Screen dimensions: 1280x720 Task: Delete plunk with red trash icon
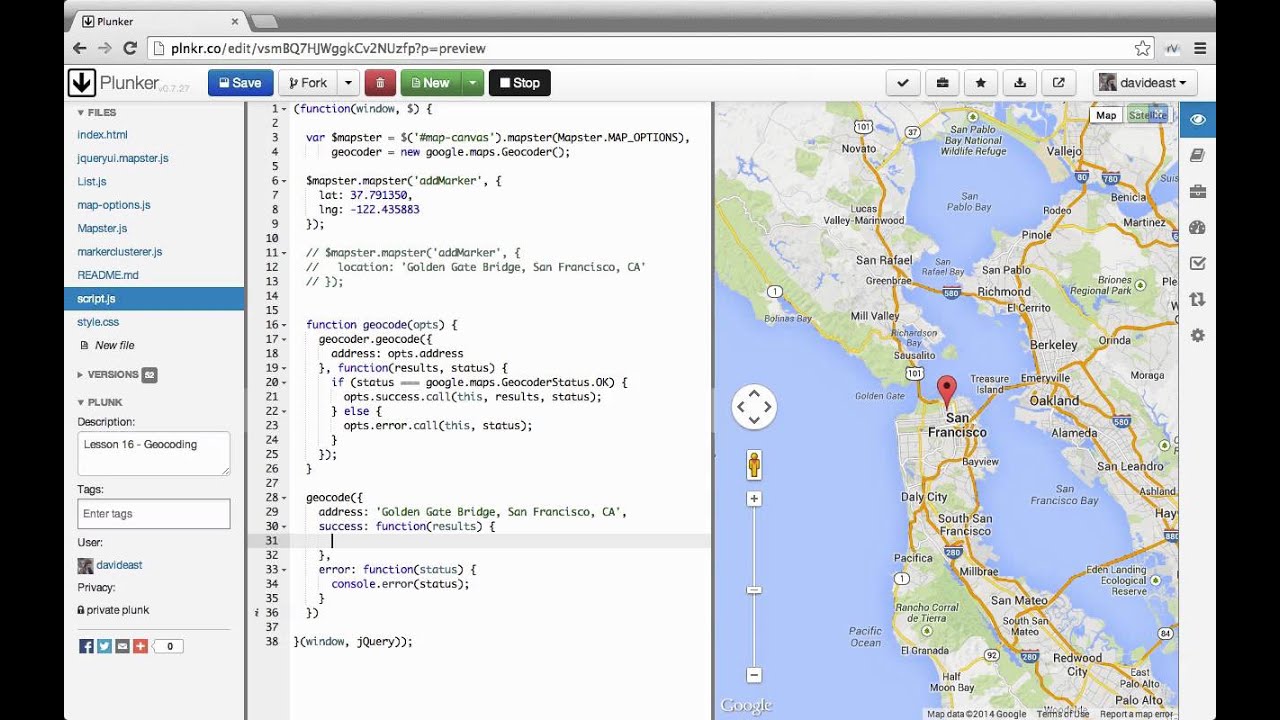pos(380,83)
